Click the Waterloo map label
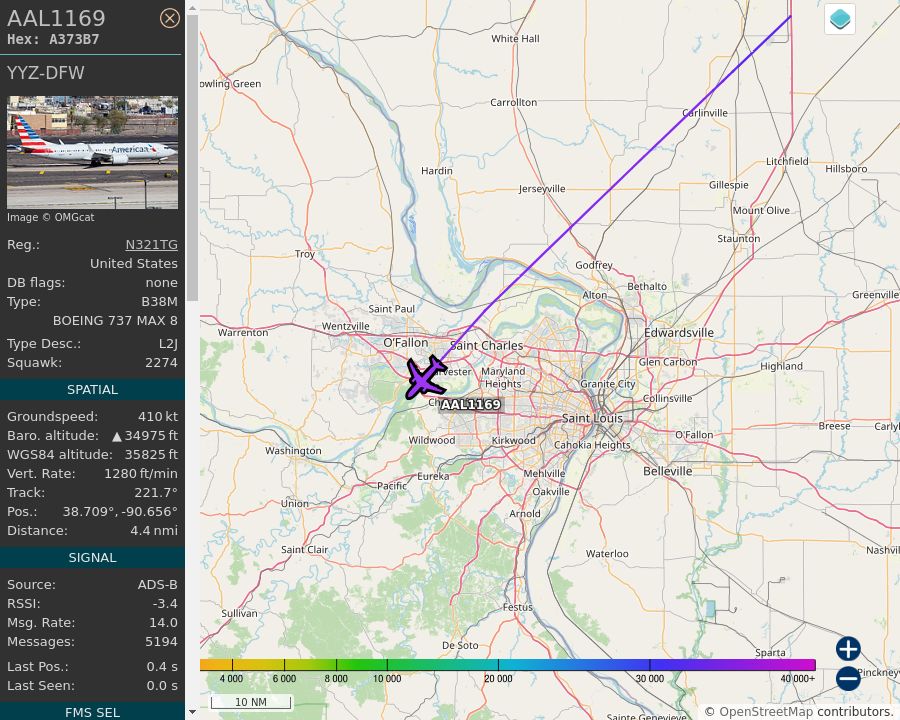Image resolution: width=900 pixels, height=720 pixels. 607,553
